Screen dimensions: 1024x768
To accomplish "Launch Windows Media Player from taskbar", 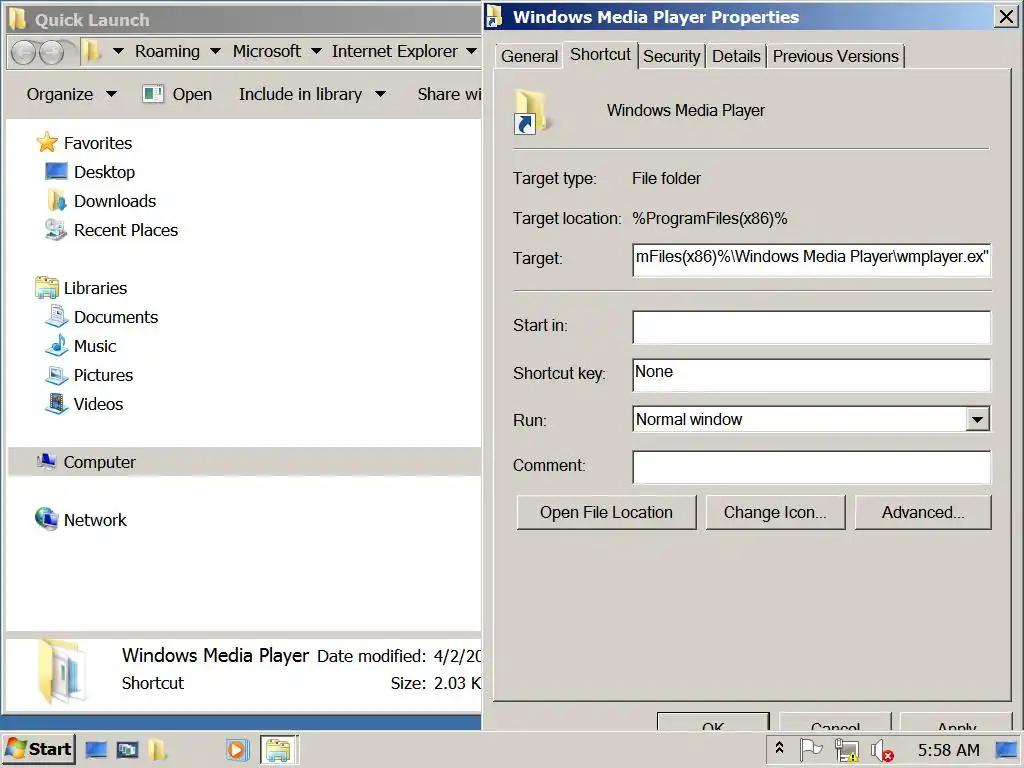I will point(236,750).
